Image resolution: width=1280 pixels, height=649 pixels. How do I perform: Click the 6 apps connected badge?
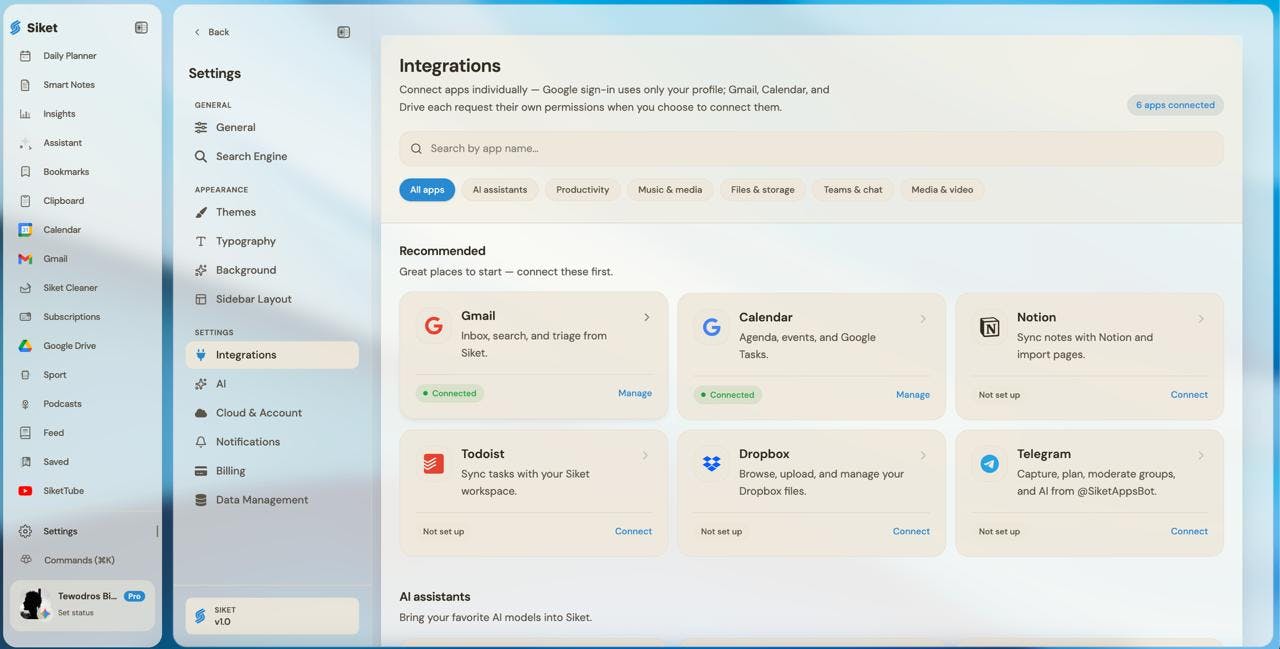[x=1175, y=105]
